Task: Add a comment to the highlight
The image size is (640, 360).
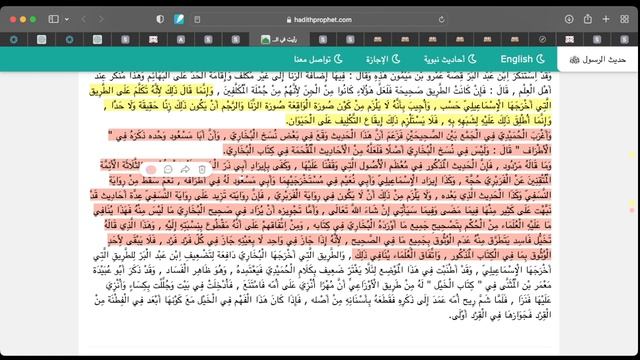Action: pos(168,169)
